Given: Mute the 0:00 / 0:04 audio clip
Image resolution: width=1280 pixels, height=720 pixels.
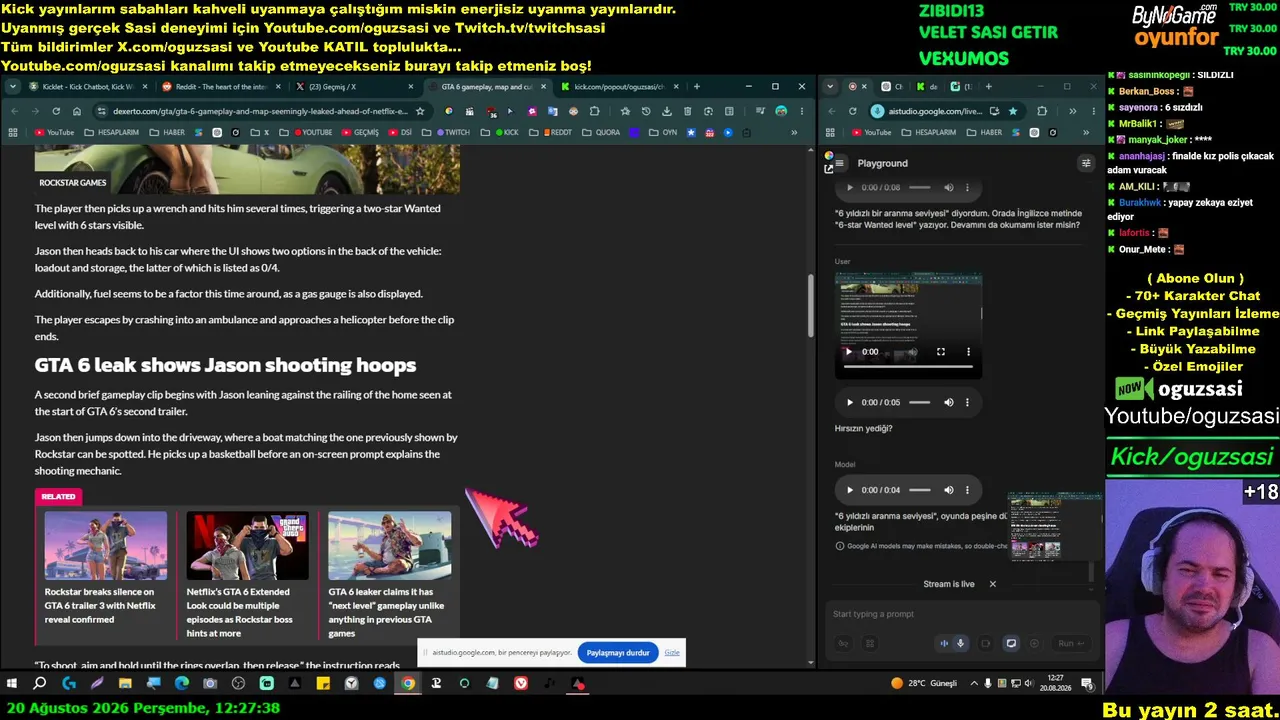Looking at the screenshot, I should pyautogui.click(x=949, y=490).
